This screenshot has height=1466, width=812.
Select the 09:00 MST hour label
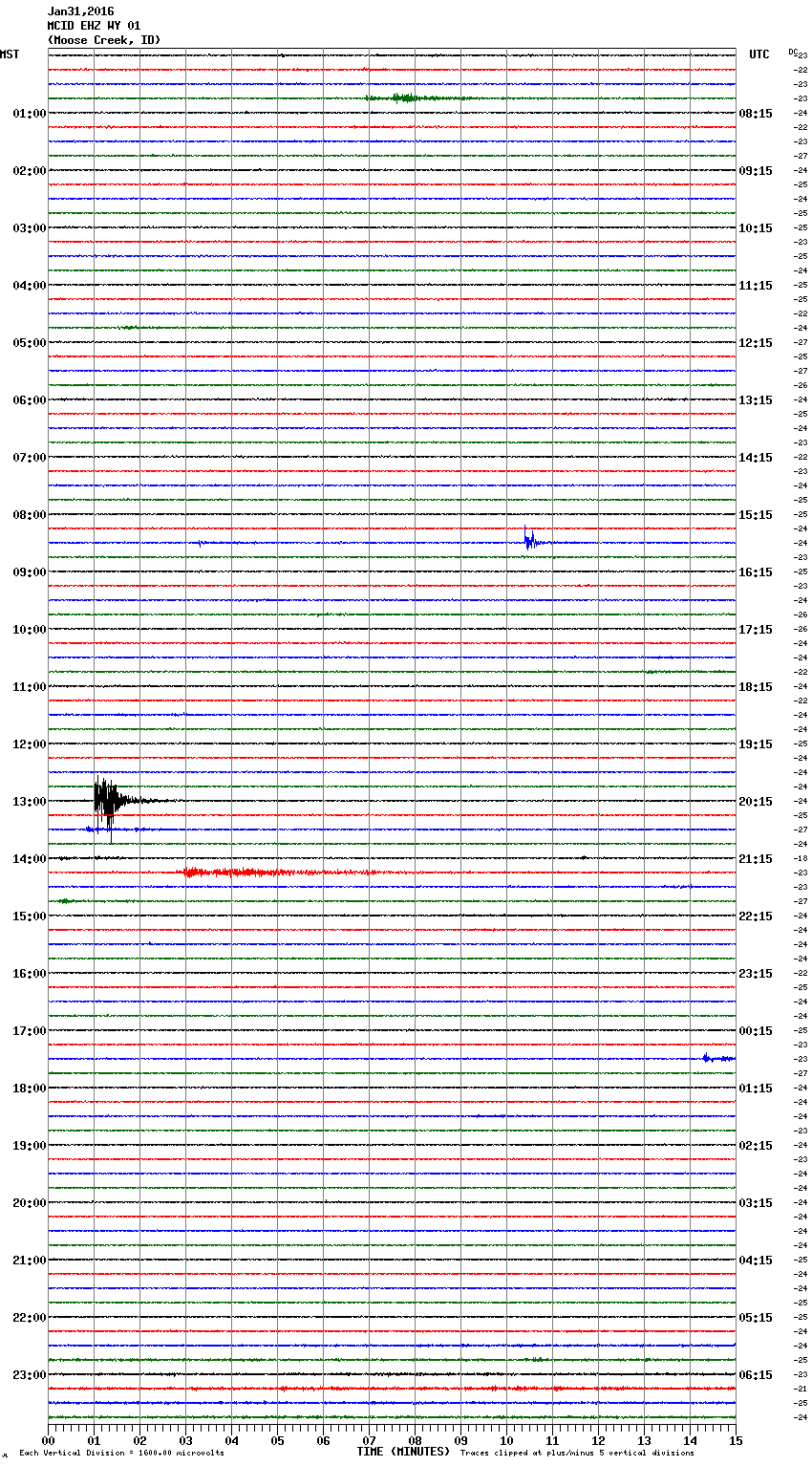(x=29, y=572)
